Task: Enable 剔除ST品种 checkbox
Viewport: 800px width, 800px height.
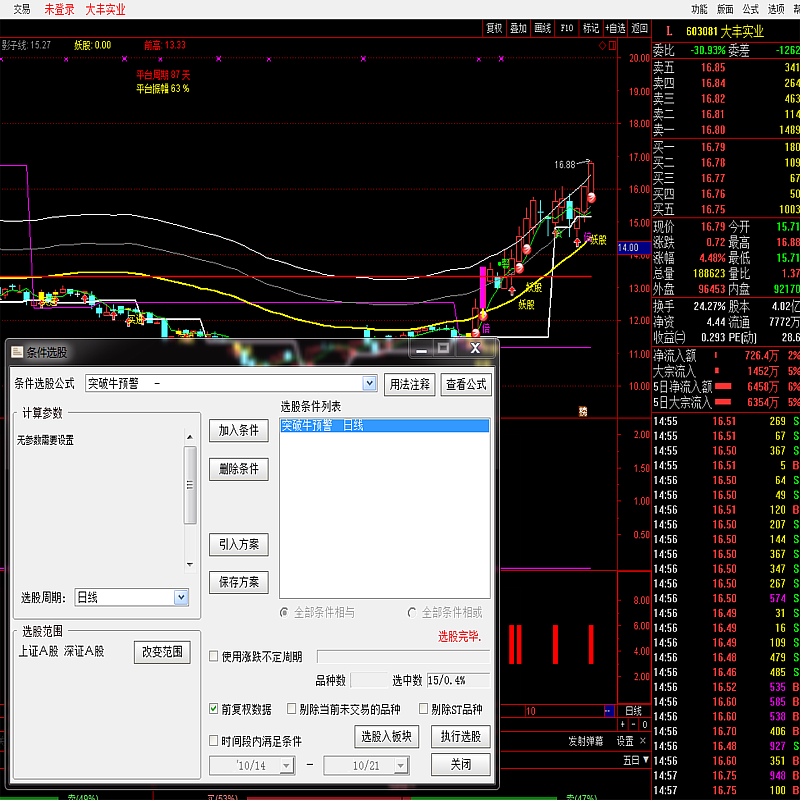Action: click(424, 709)
